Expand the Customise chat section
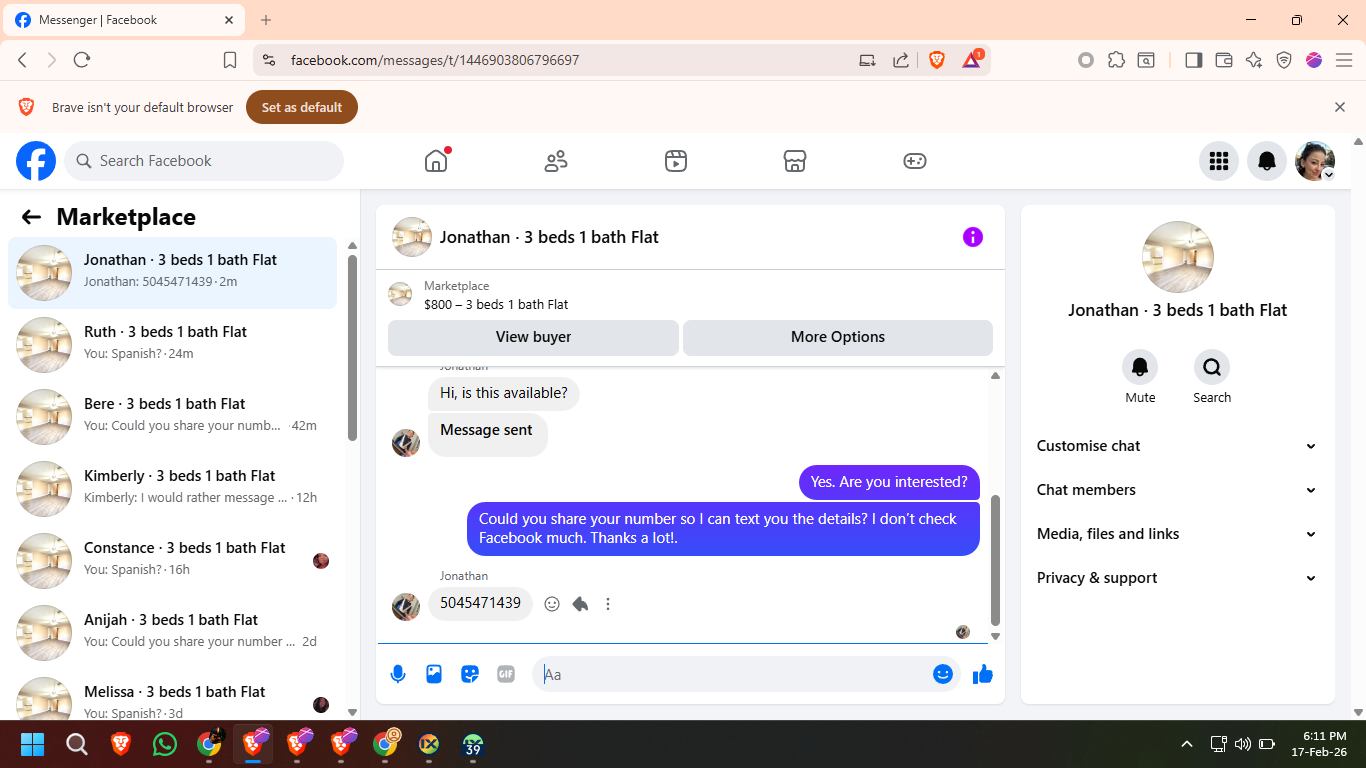 click(1177, 446)
